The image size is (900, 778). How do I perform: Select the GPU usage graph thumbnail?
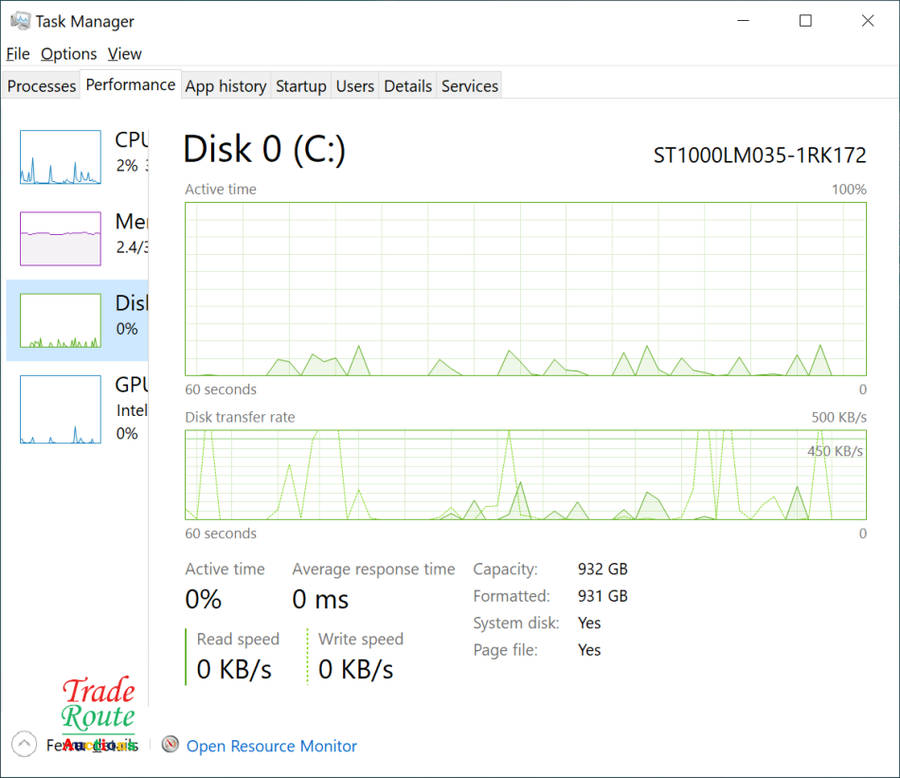coord(60,409)
